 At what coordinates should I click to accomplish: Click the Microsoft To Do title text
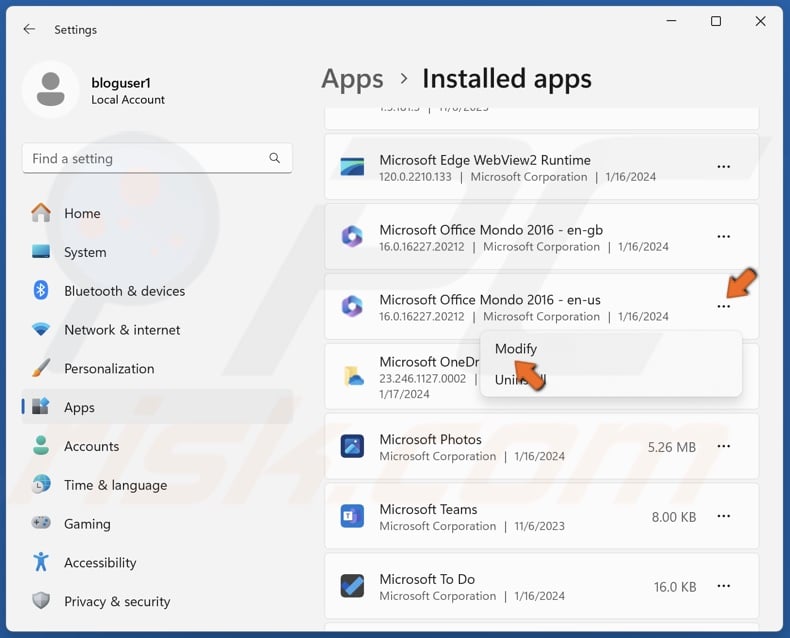pos(427,579)
